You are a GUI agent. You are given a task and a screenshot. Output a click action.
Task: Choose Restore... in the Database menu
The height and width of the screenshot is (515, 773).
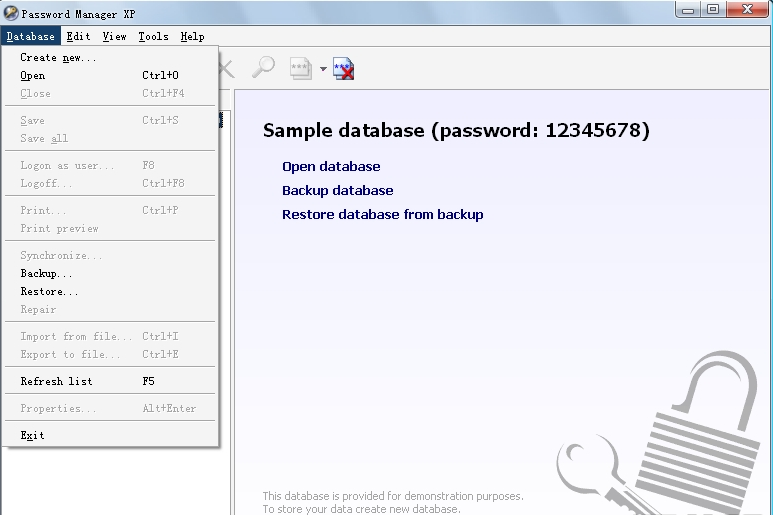point(110,292)
